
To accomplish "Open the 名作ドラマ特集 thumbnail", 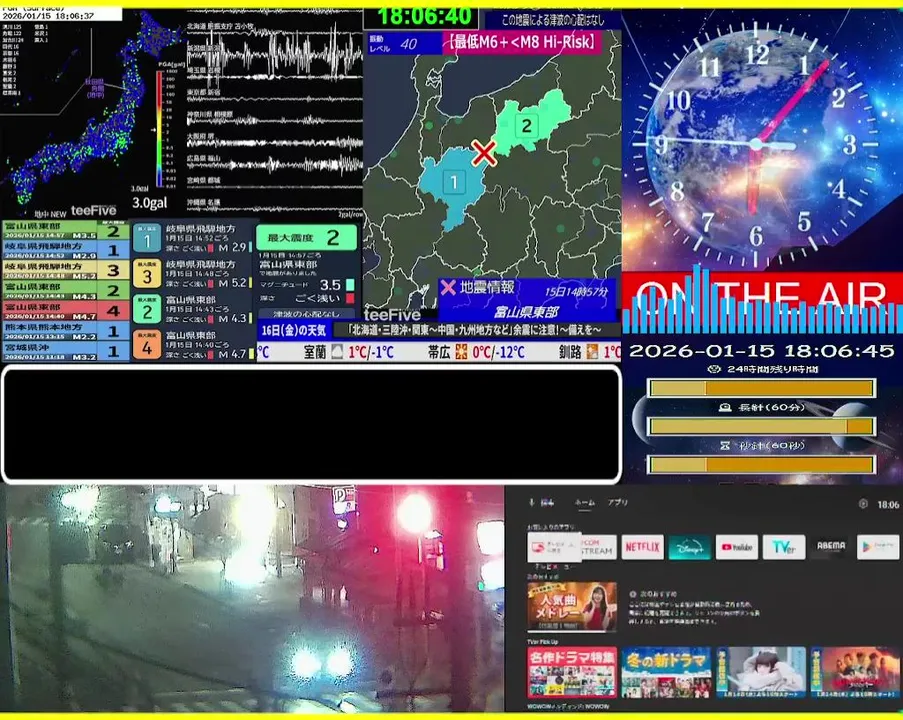I will 572,672.
